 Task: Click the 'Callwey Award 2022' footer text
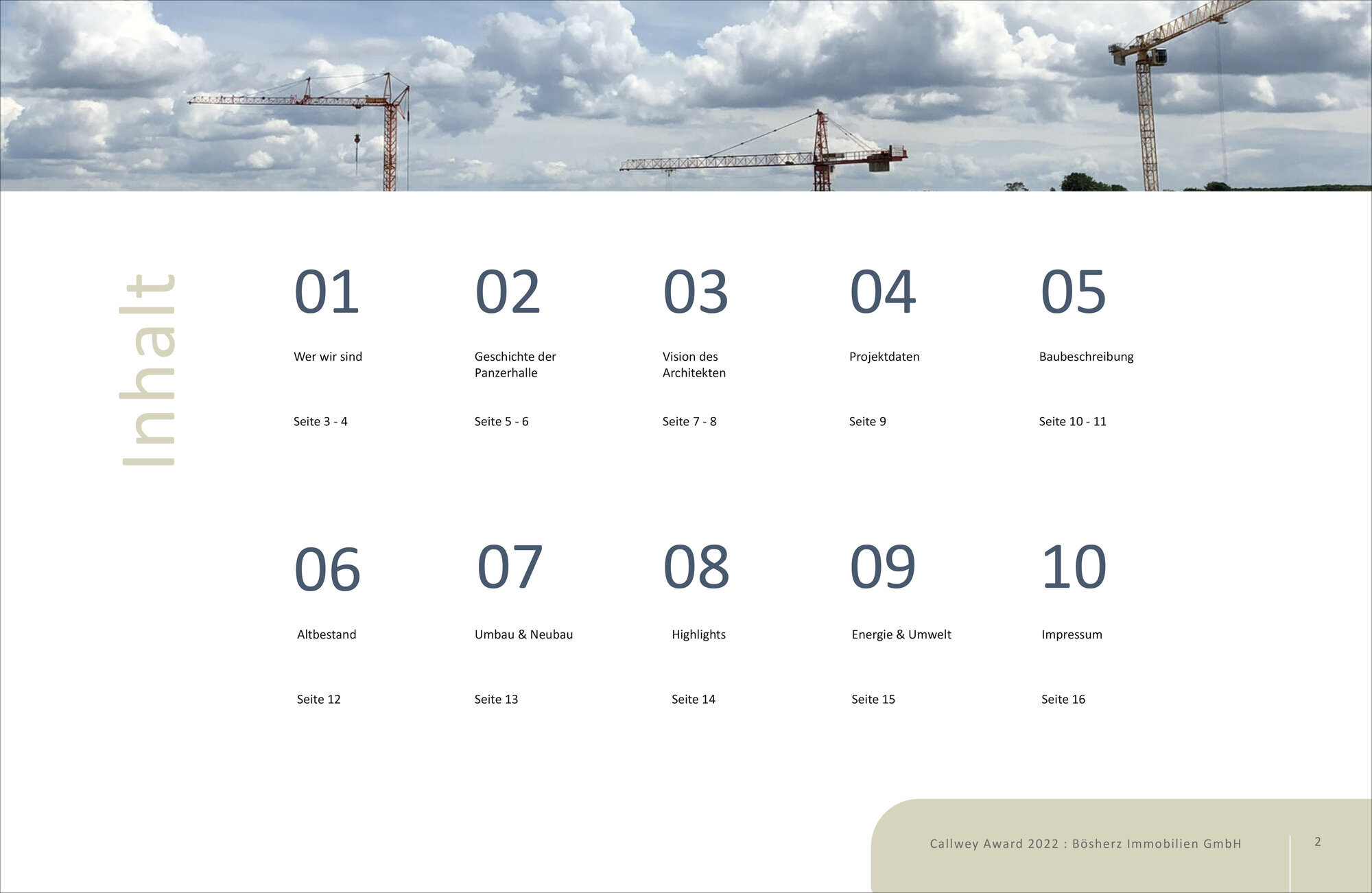click(x=1086, y=844)
